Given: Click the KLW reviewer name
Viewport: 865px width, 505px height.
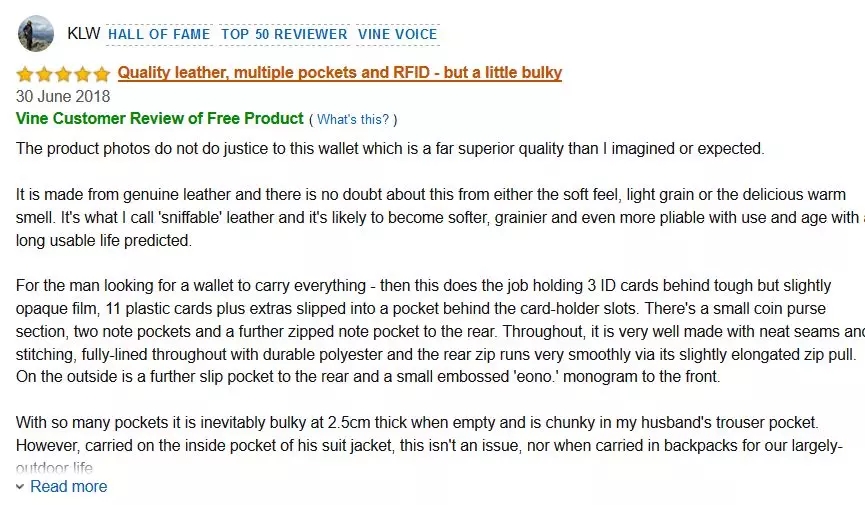Looking at the screenshot, I should tap(83, 34).
